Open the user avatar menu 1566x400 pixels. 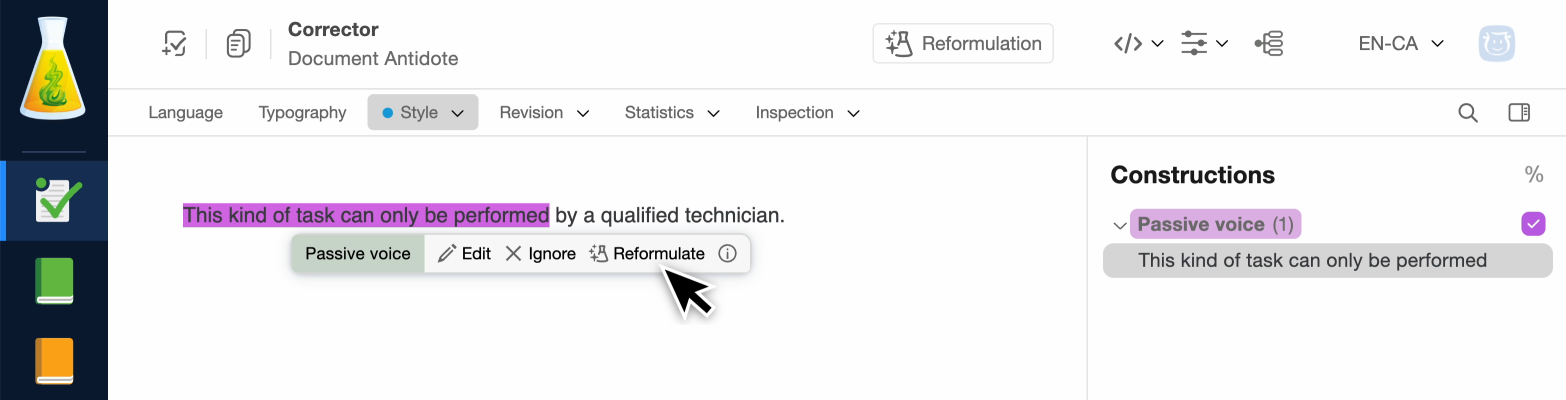pyautogui.click(x=1497, y=44)
